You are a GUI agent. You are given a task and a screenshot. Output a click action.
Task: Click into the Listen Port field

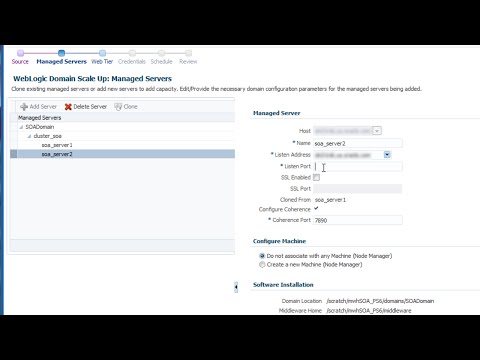pyautogui.click(x=357, y=166)
